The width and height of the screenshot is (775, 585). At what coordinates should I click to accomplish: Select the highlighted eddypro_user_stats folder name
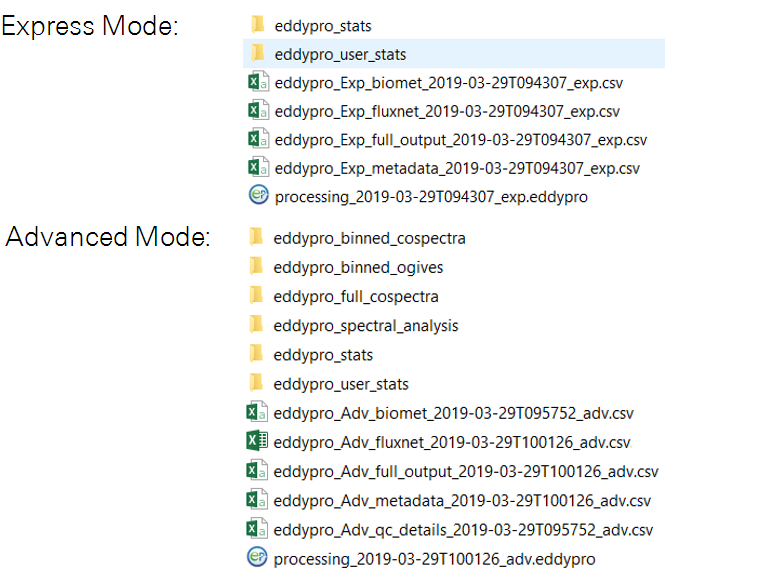[340, 54]
